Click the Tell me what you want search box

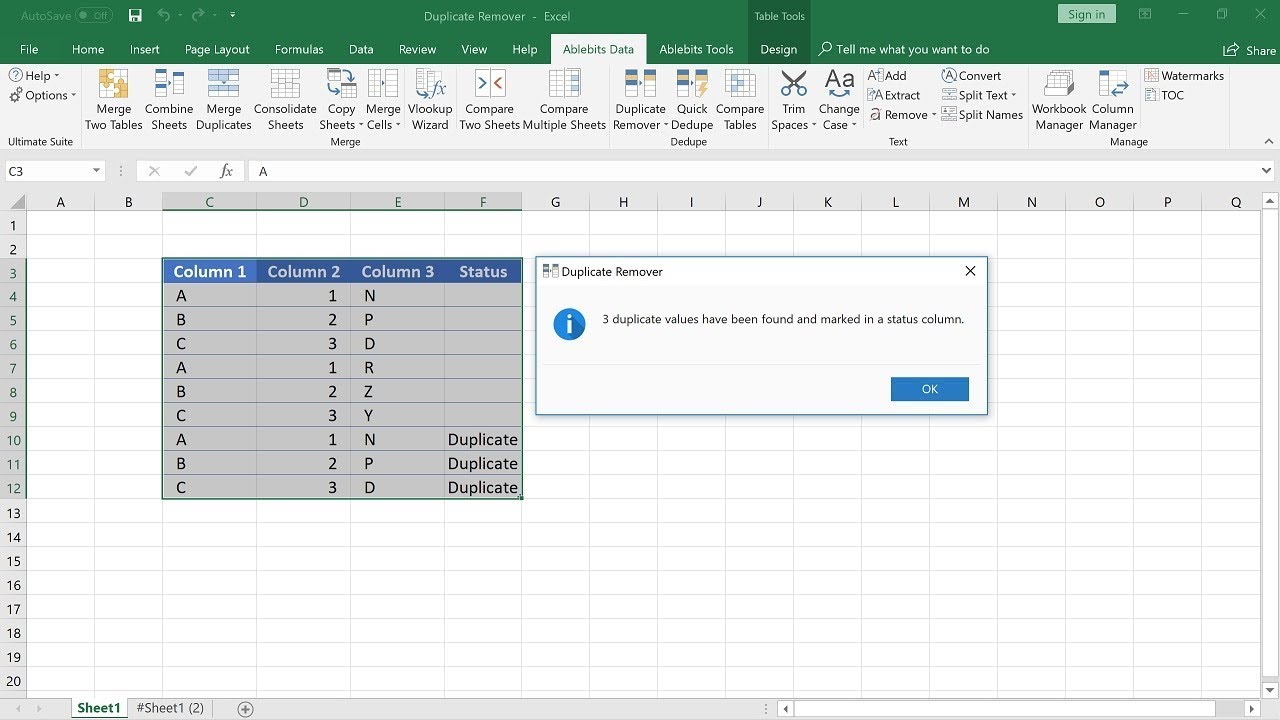[904, 49]
